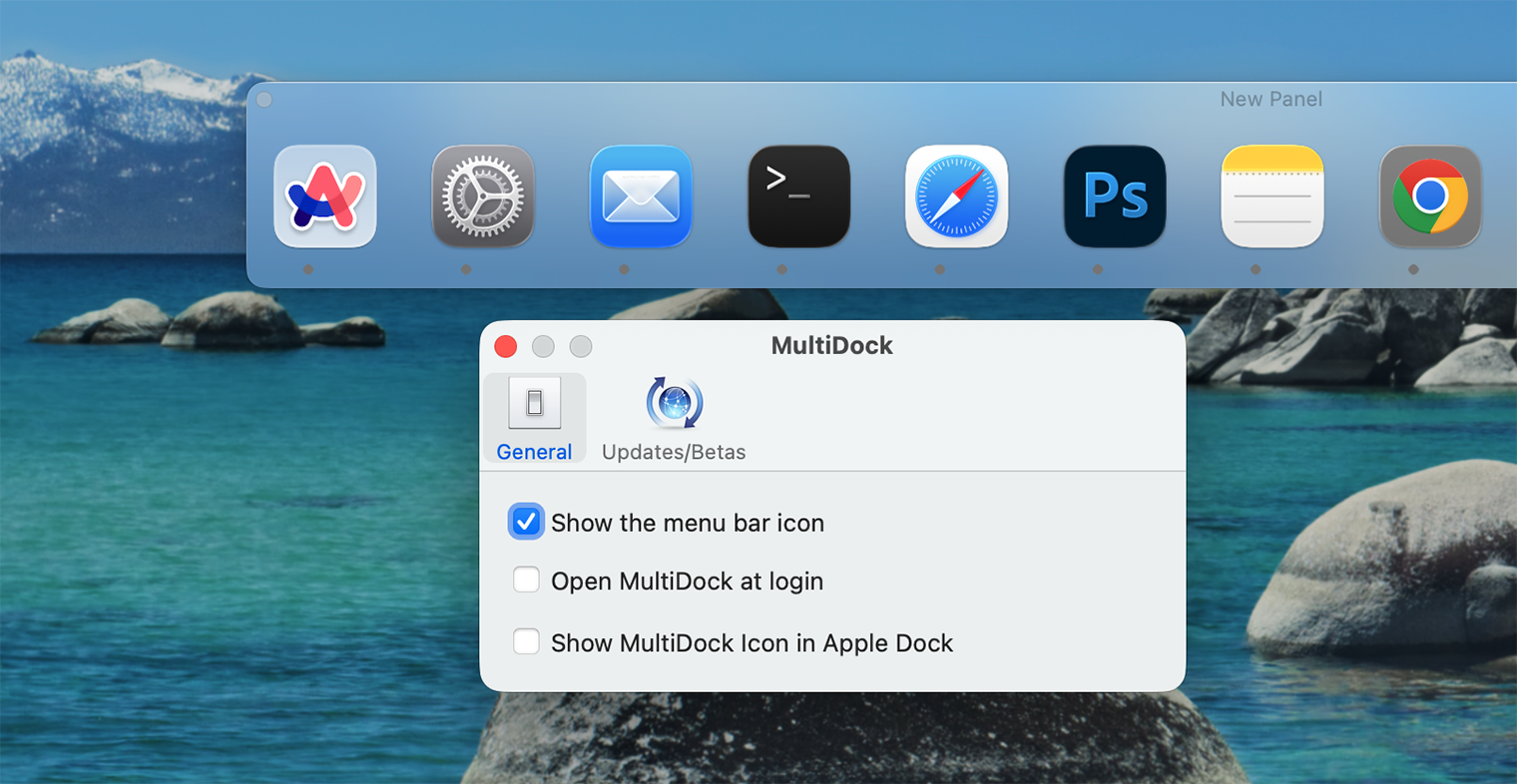Select the Photoshop icon in the dock panel
Image resolution: width=1517 pixels, height=784 pixels.
click(1114, 196)
